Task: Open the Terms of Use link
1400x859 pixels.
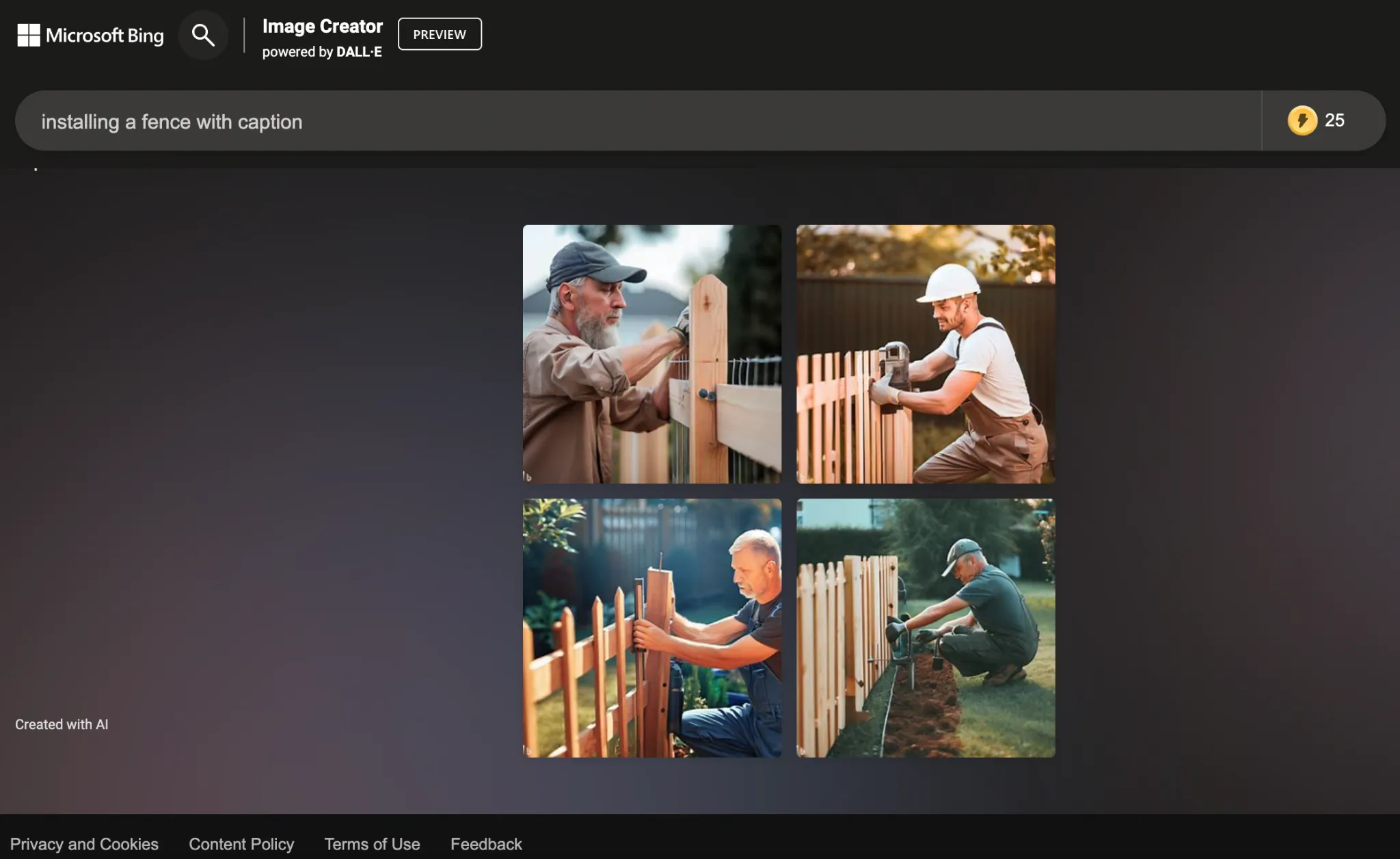Action: click(x=372, y=844)
